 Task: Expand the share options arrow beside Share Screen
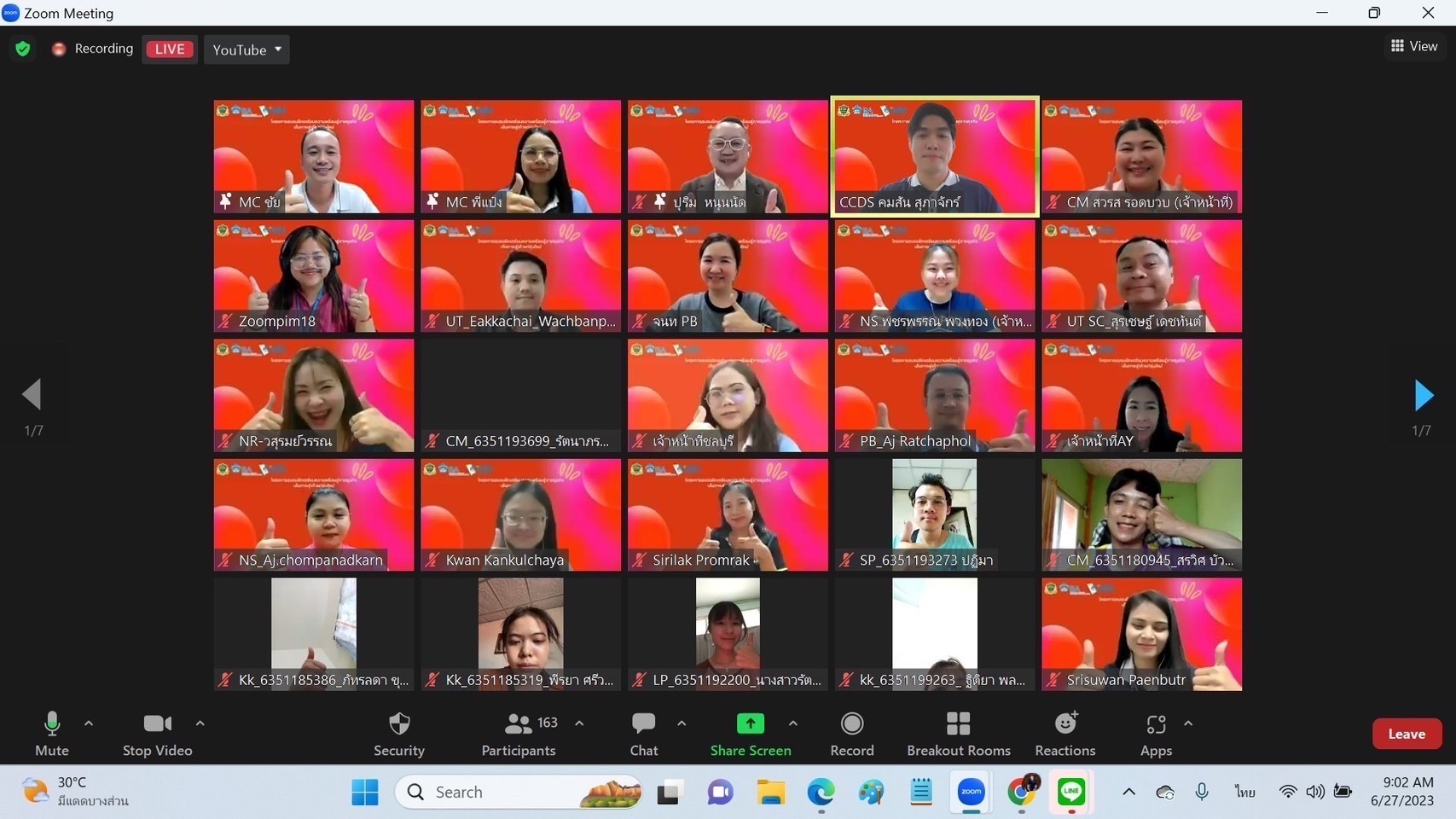point(793,723)
